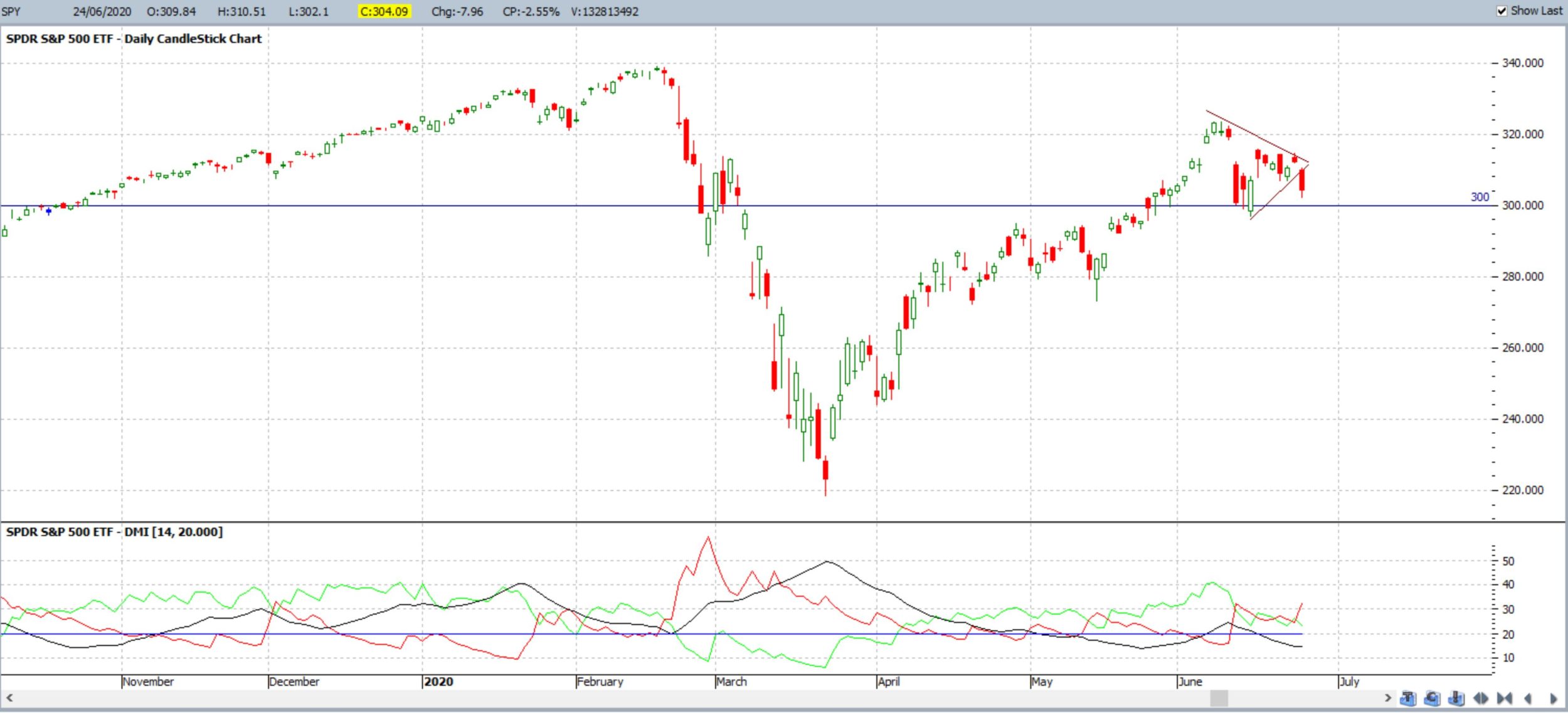This screenshot has width=1568, height=713.
Task: Click the descending red trendline of triangle
Action: (1258, 137)
